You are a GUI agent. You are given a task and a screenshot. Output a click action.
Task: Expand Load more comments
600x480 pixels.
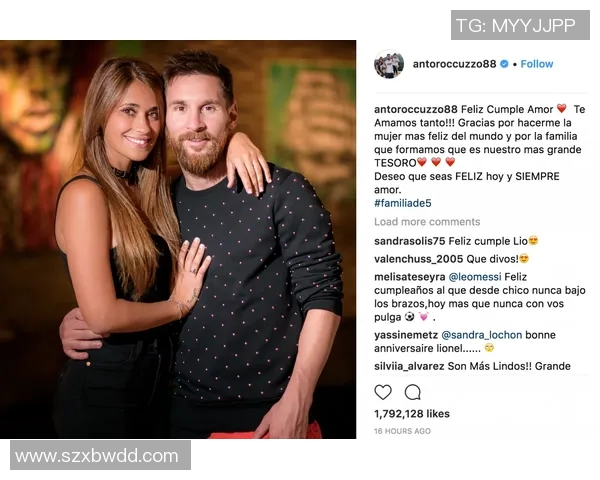tap(427, 222)
